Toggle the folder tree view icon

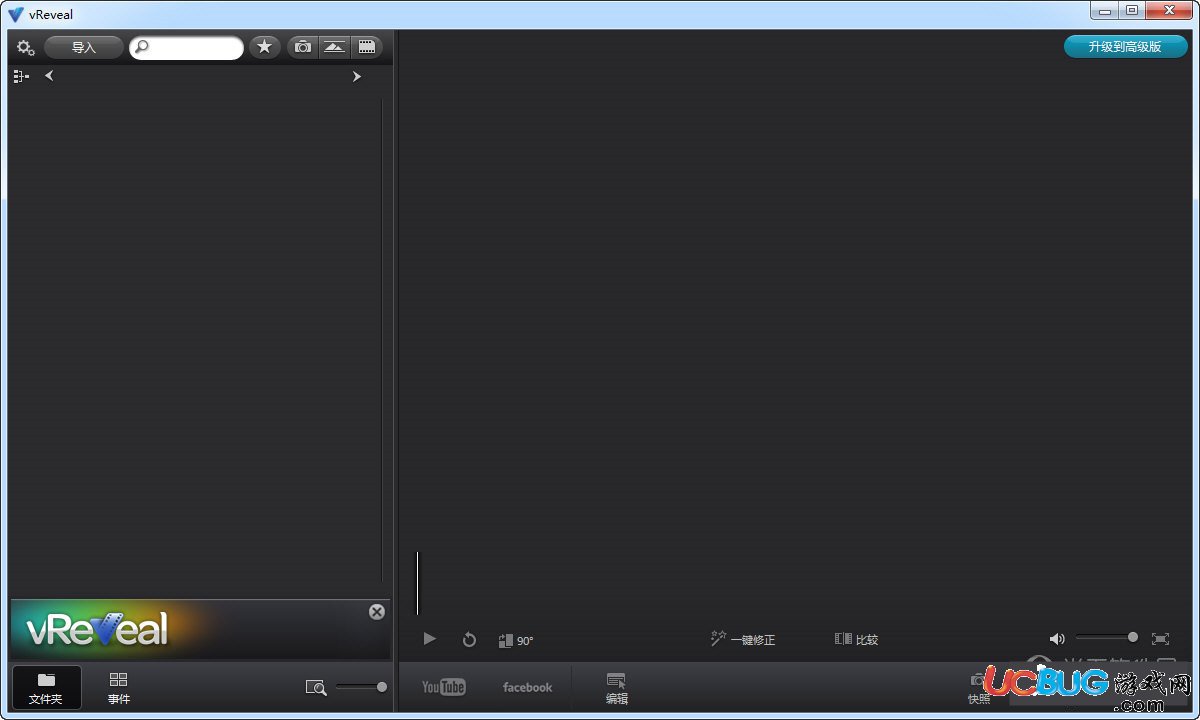[x=21, y=76]
